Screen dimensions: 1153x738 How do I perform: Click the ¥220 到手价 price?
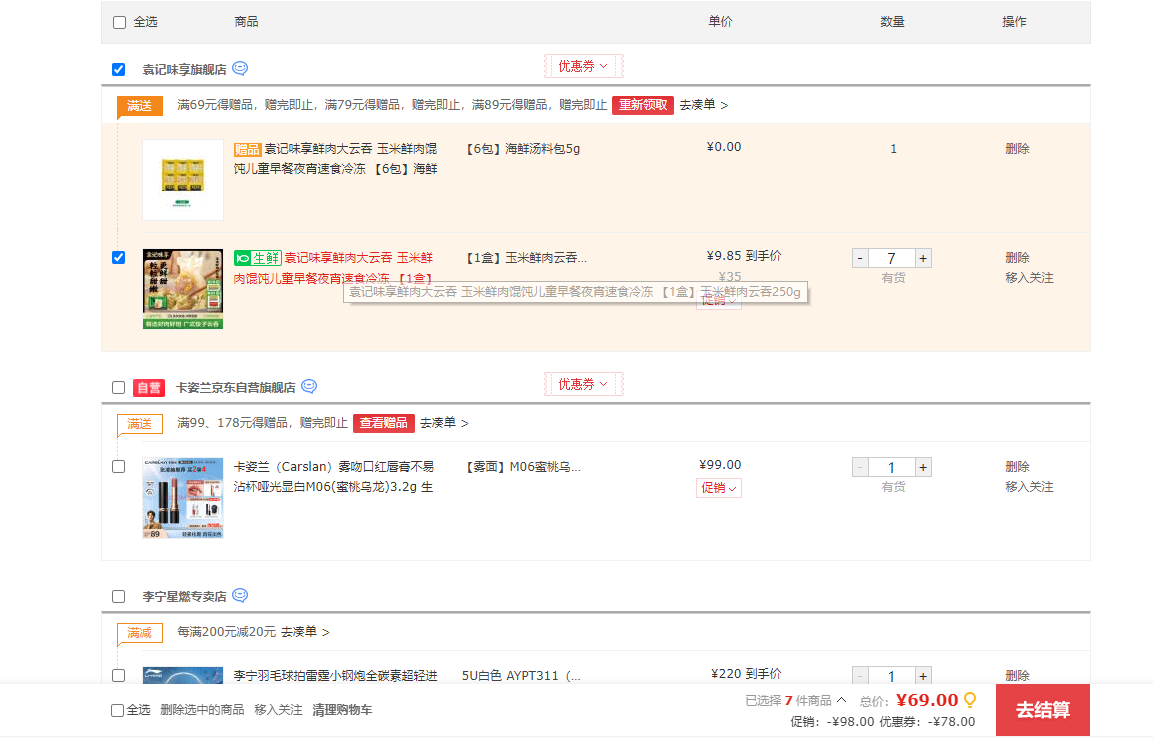coord(746,673)
